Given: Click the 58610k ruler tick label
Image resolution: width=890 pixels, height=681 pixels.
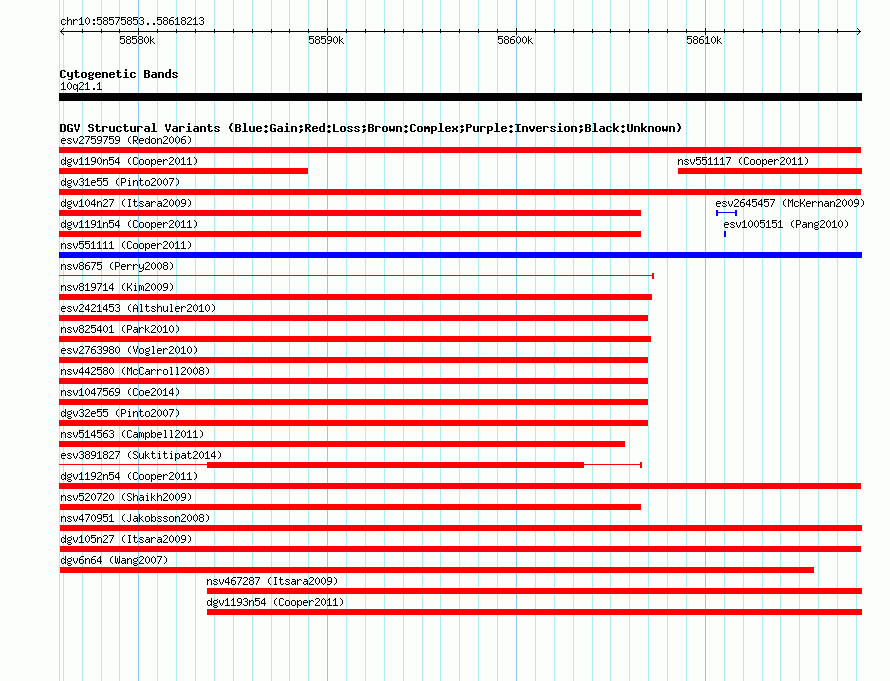Looking at the screenshot, I should tap(704, 40).
